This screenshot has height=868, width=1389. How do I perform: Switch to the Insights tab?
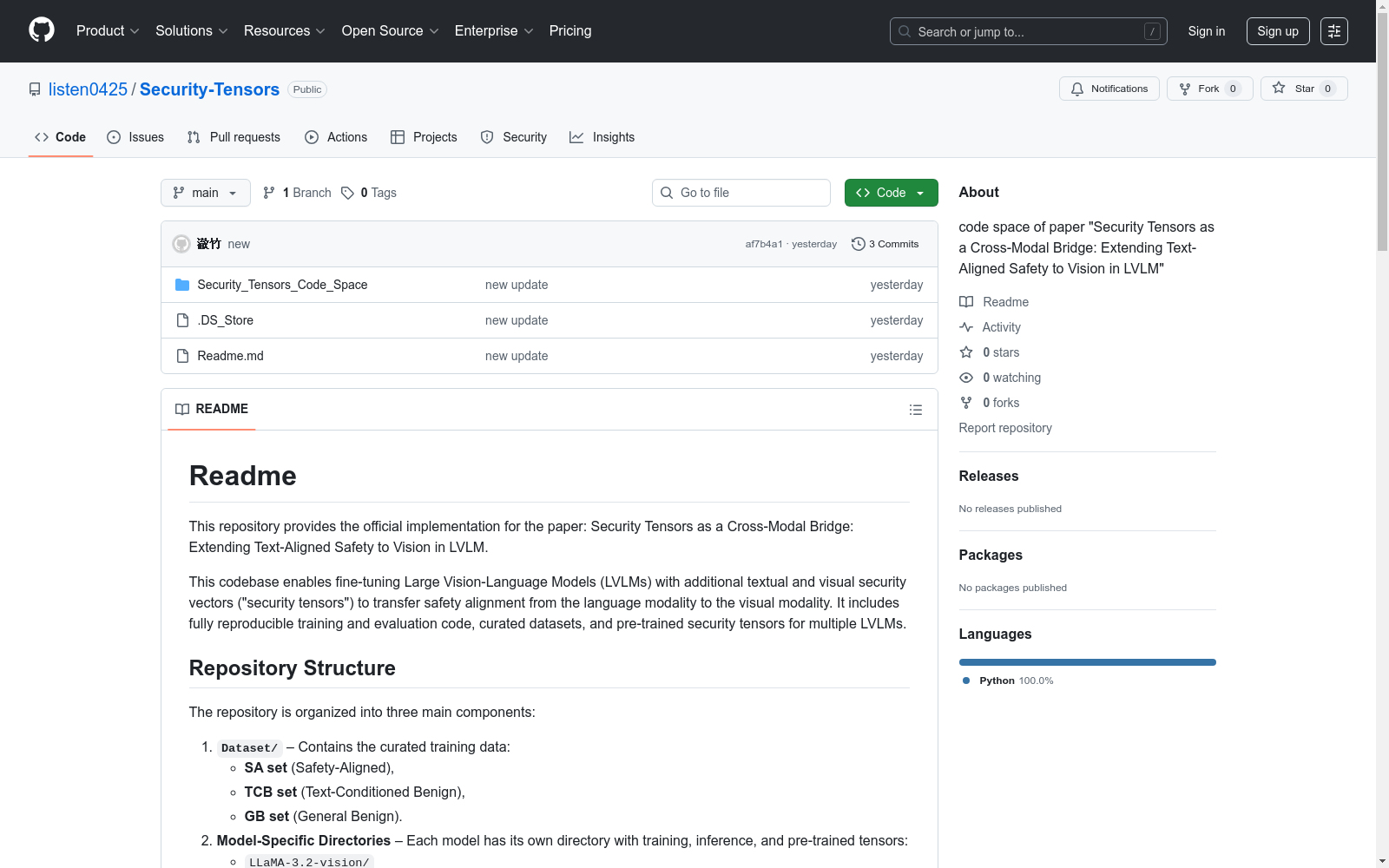pos(602,137)
